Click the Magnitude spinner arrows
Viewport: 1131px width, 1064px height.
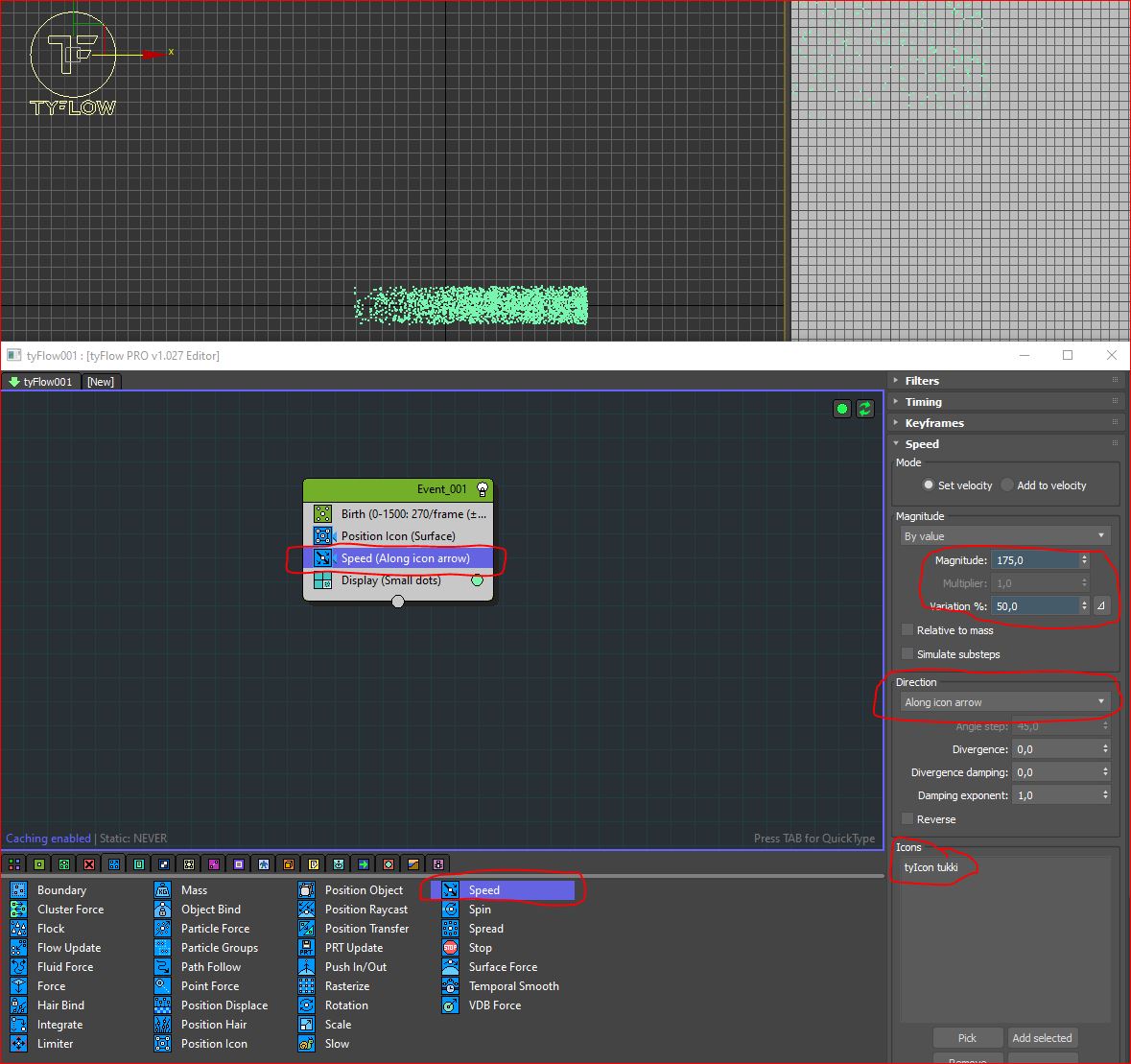[x=1084, y=560]
